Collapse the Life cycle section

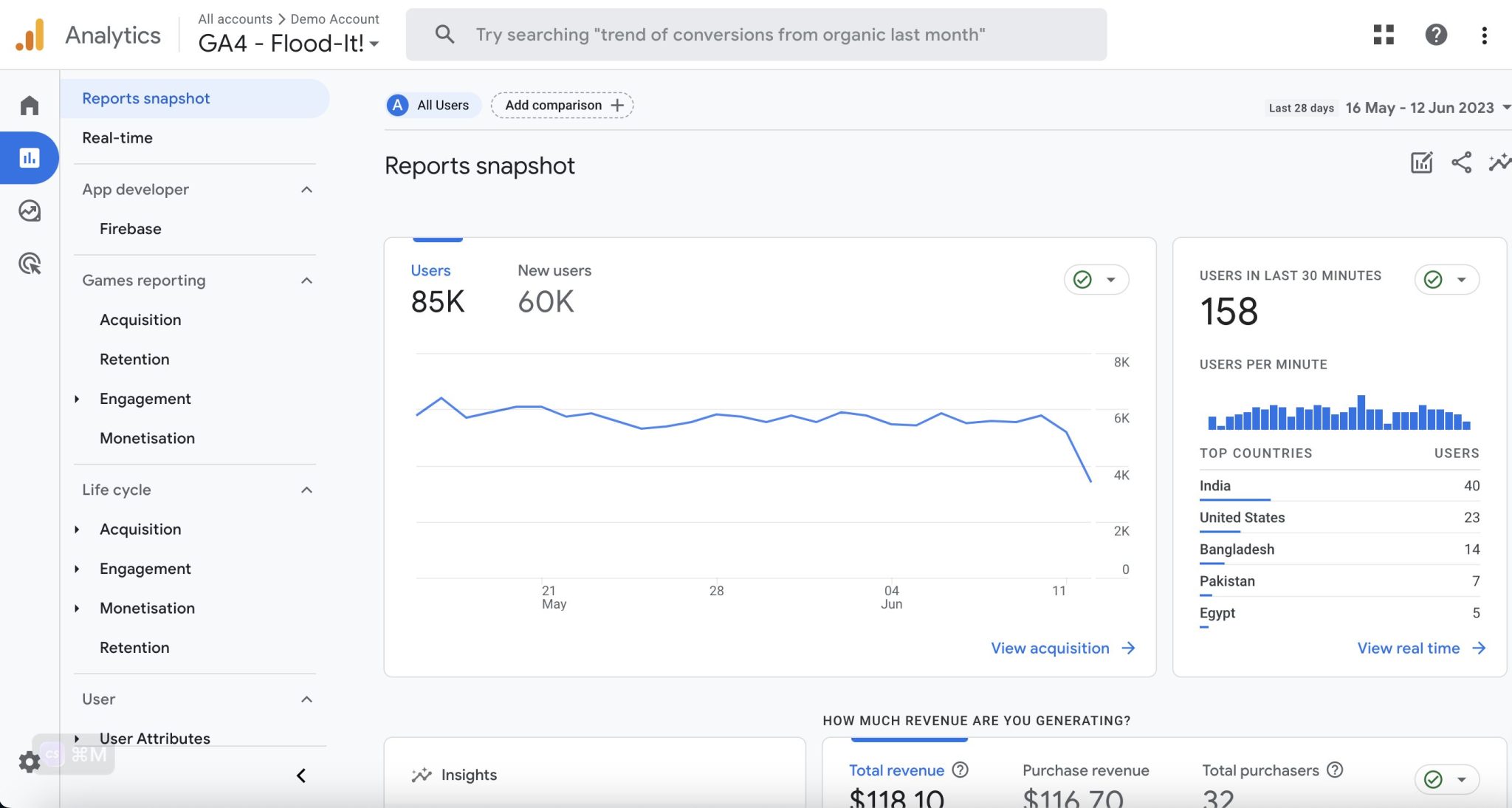(x=307, y=490)
